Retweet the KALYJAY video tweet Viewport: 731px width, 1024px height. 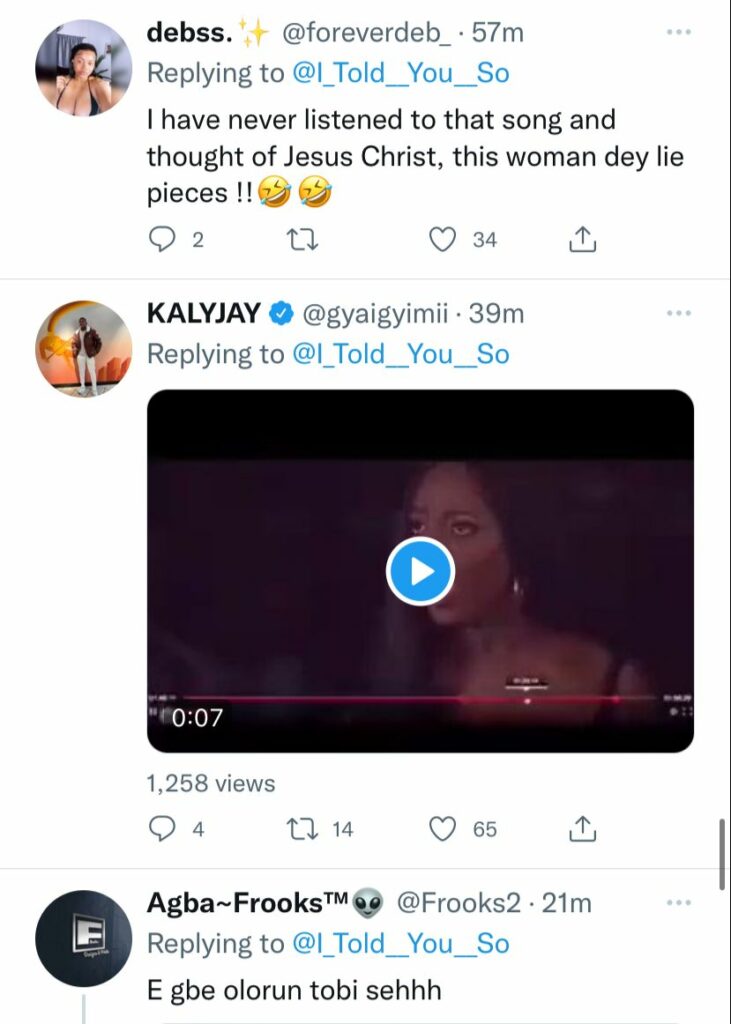point(303,829)
